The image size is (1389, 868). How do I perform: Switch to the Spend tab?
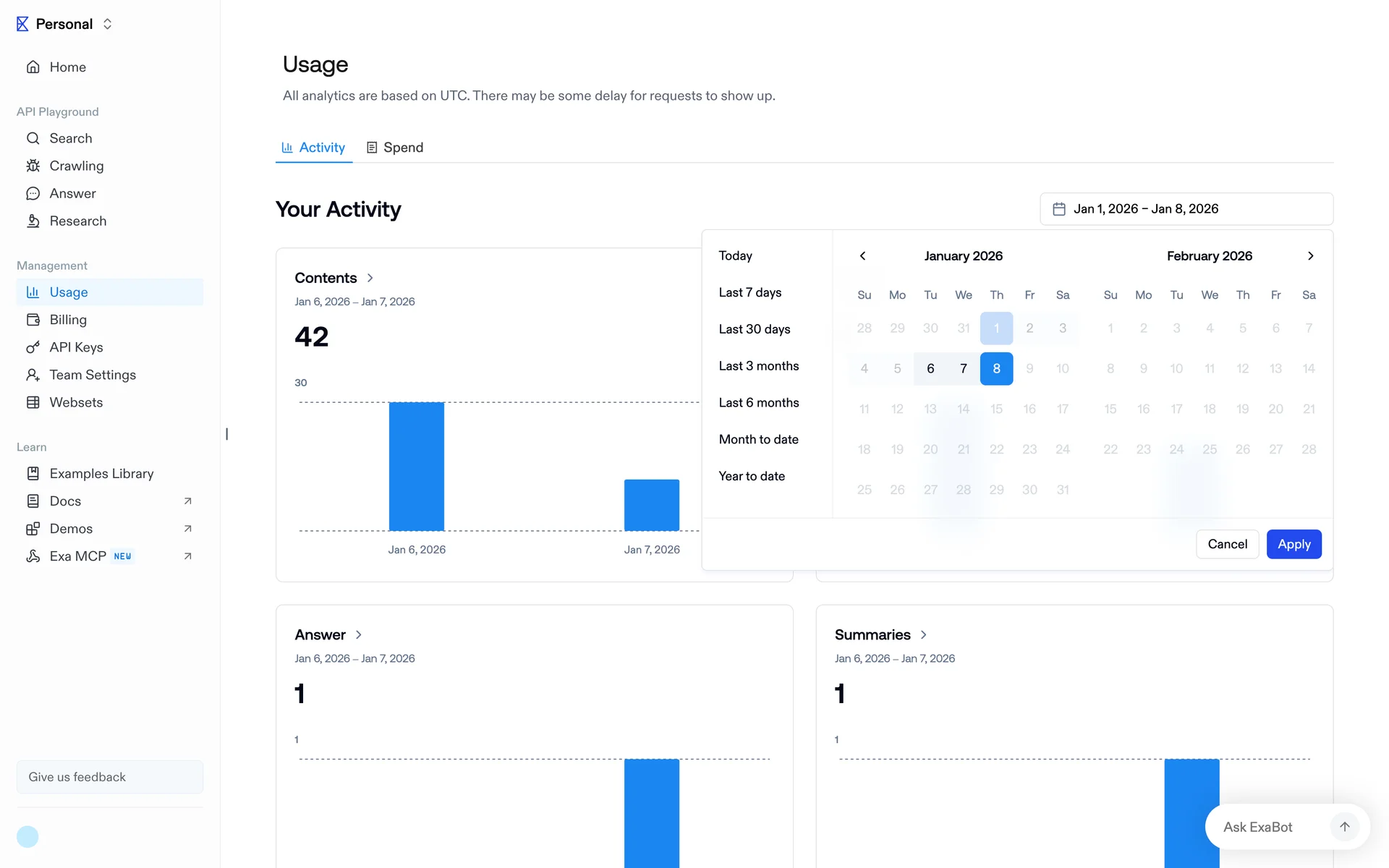point(395,148)
